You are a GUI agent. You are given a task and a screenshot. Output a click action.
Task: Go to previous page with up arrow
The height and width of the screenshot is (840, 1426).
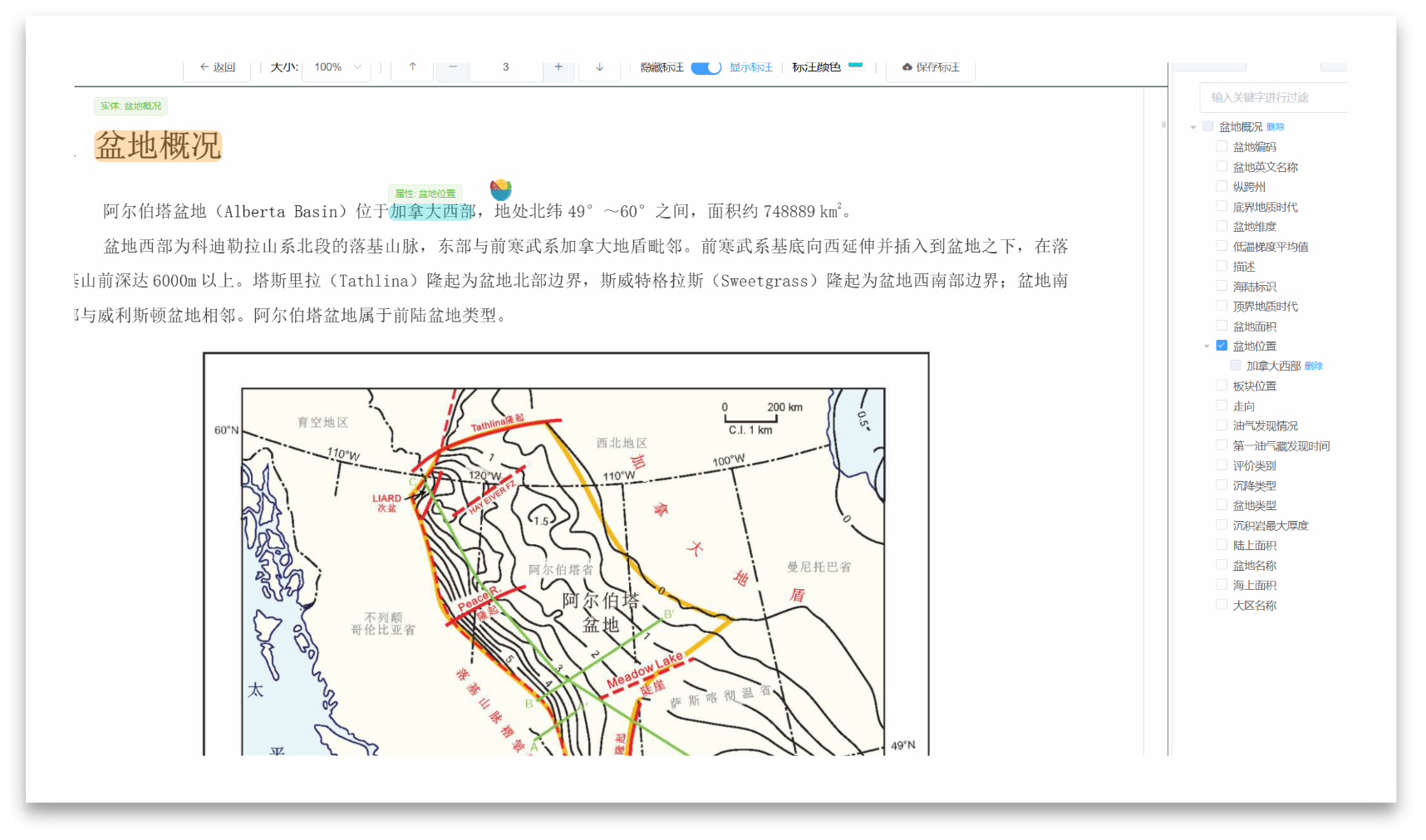[412, 67]
